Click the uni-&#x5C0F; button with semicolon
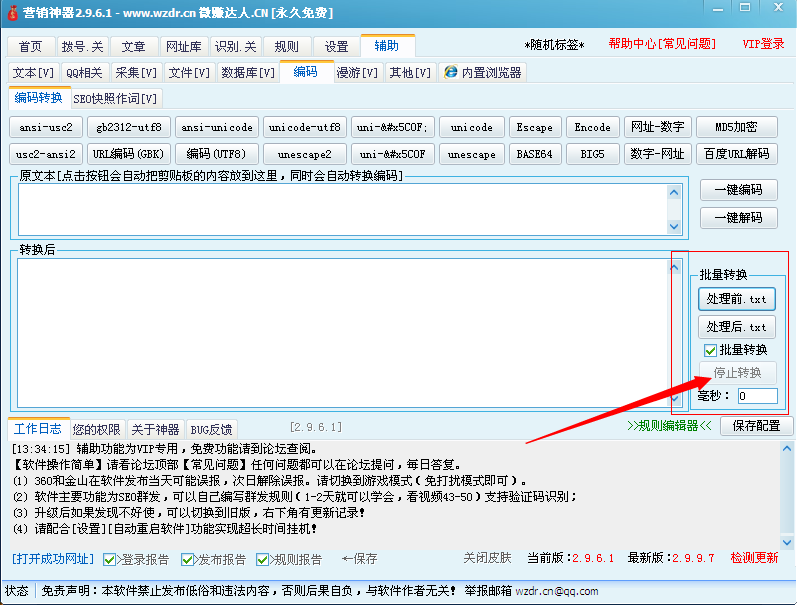This screenshot has height=605, width=797. pyautogui.click(x=392, y=127)
